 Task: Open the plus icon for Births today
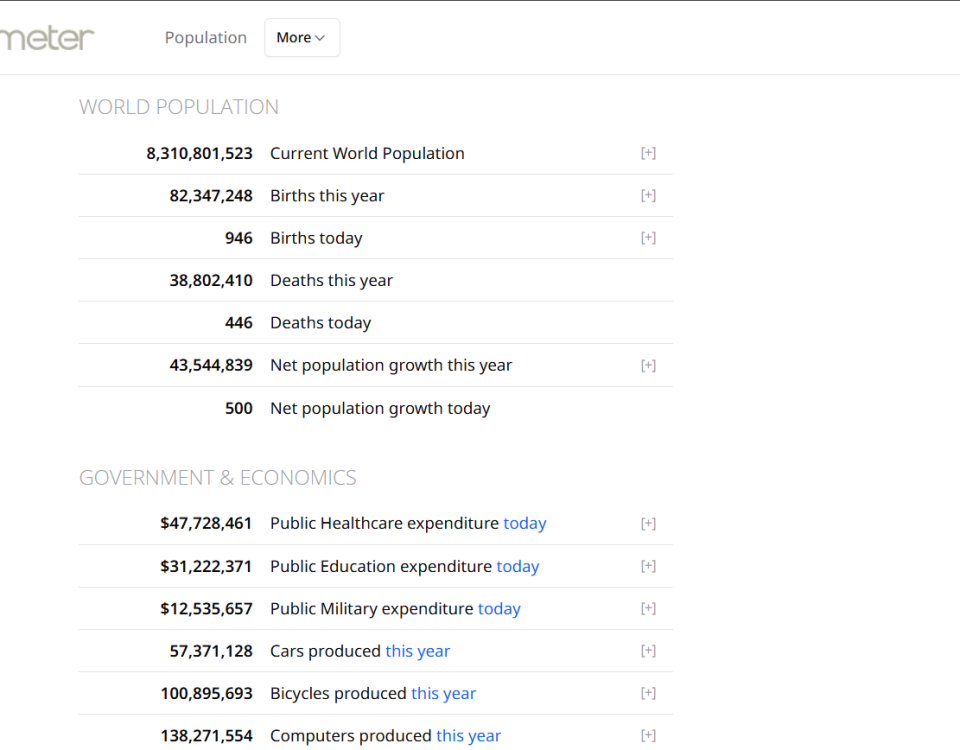pyautogui.click(x=648, y=238)
